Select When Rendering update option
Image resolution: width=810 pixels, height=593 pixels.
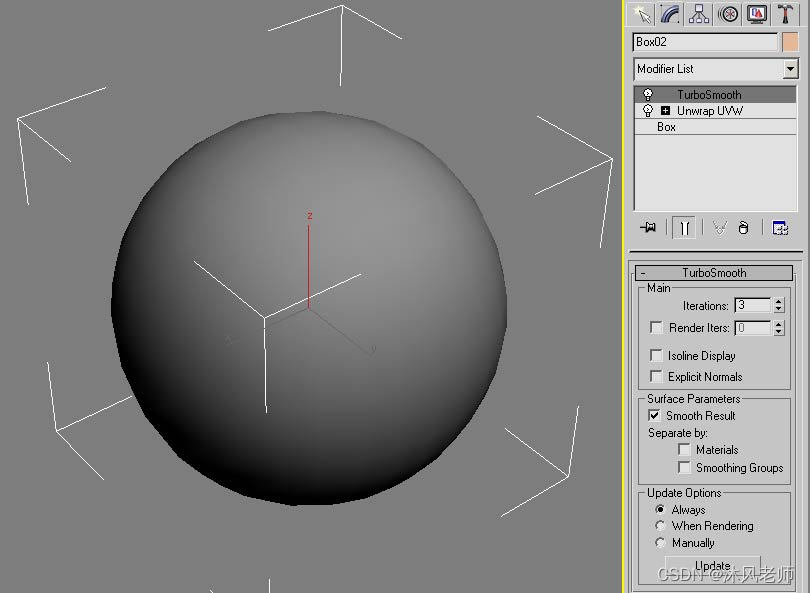pos(660,525)
